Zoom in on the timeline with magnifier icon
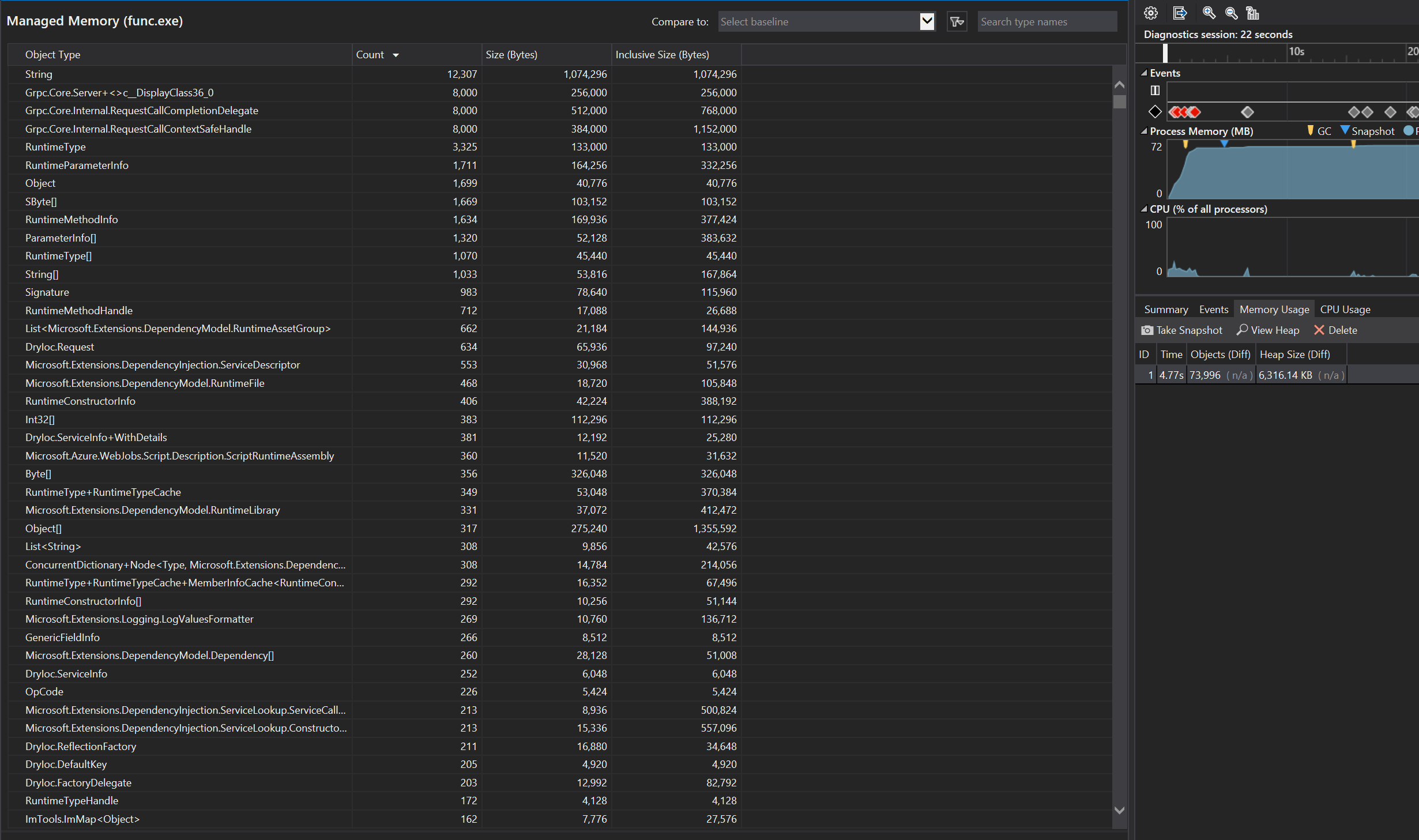 point(1209,13)
